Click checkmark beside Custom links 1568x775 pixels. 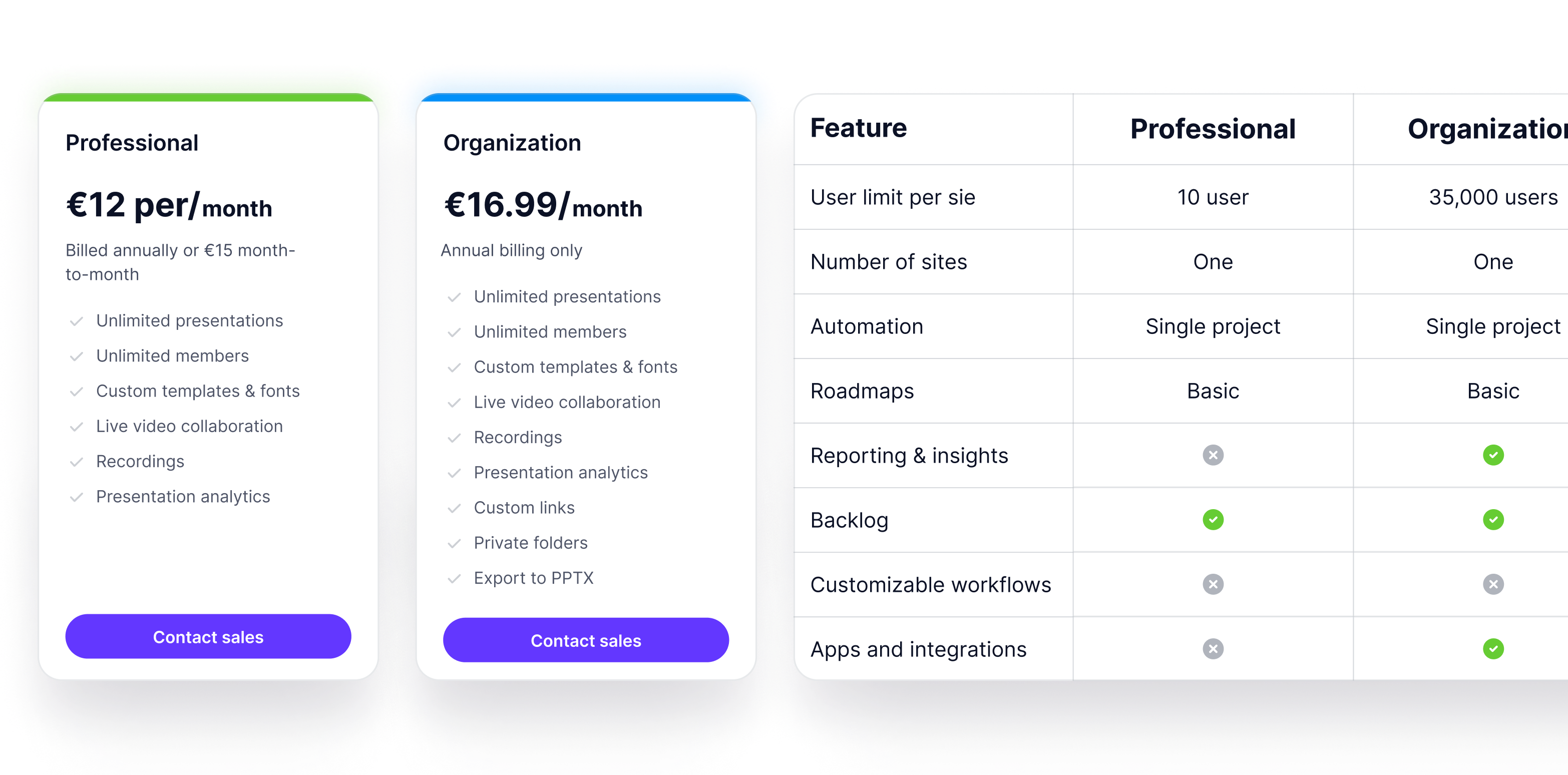[454, 508]
